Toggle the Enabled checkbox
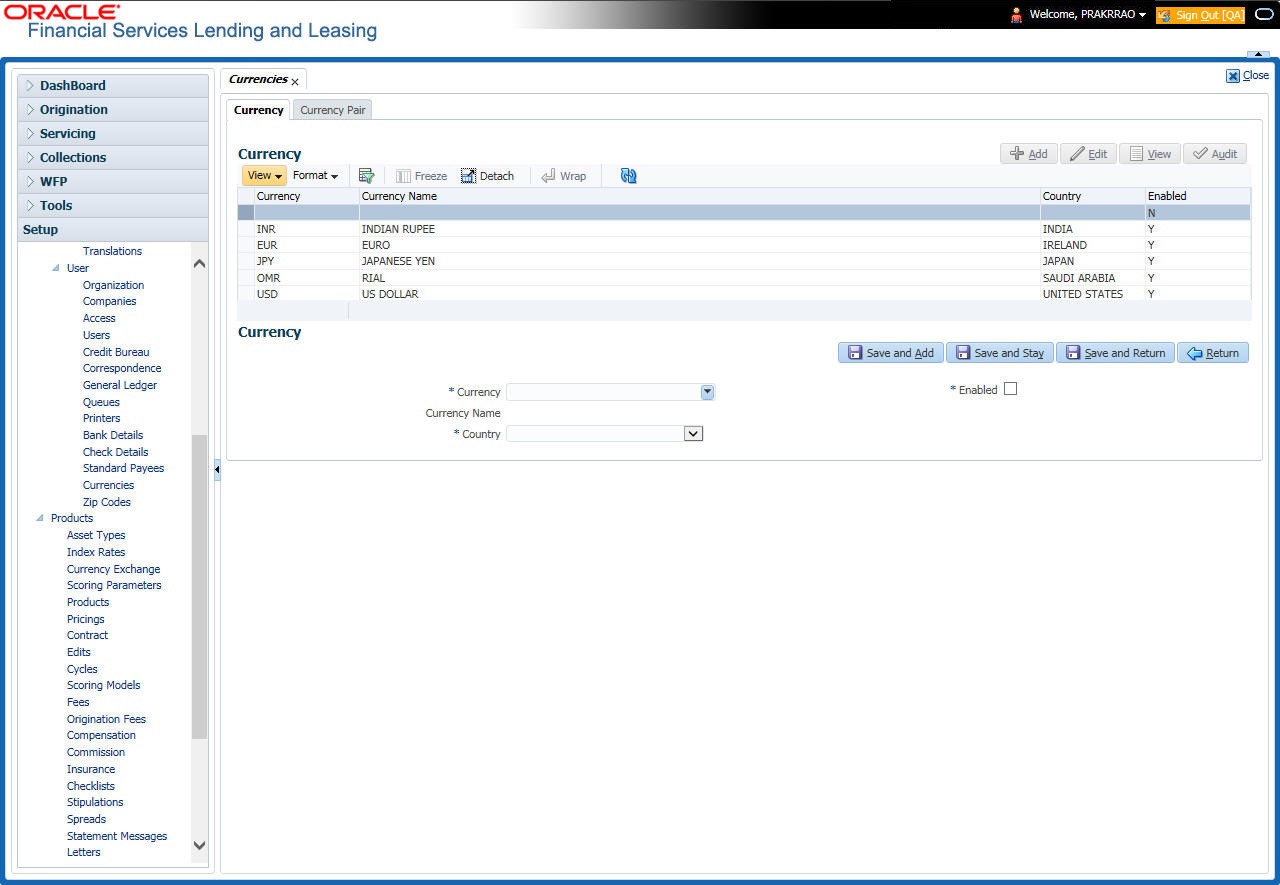The width and height of the screenshot is (1280, 885). [1010, 389]
